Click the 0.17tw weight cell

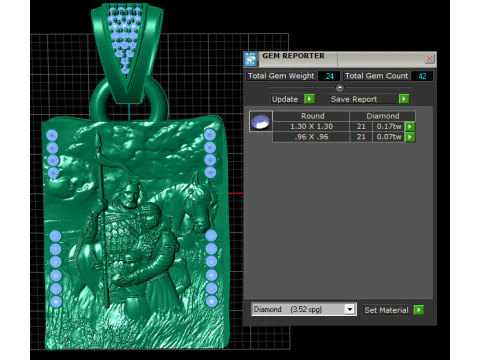389,127
